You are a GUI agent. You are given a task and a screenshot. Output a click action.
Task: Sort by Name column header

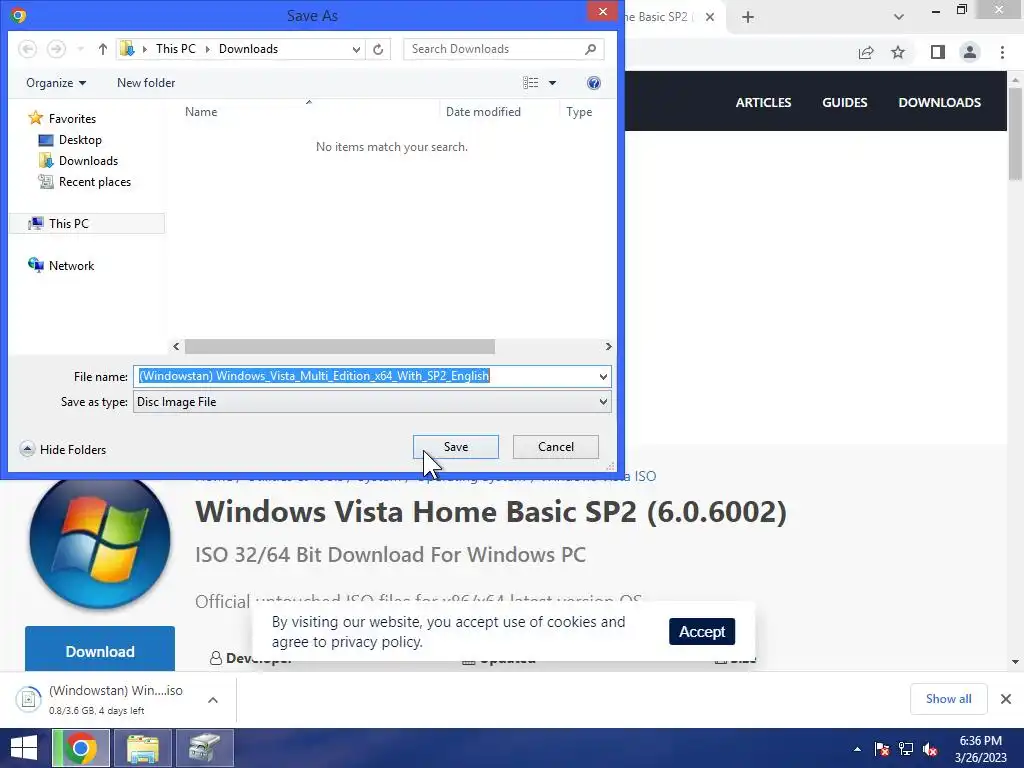[x=201, y=112]
